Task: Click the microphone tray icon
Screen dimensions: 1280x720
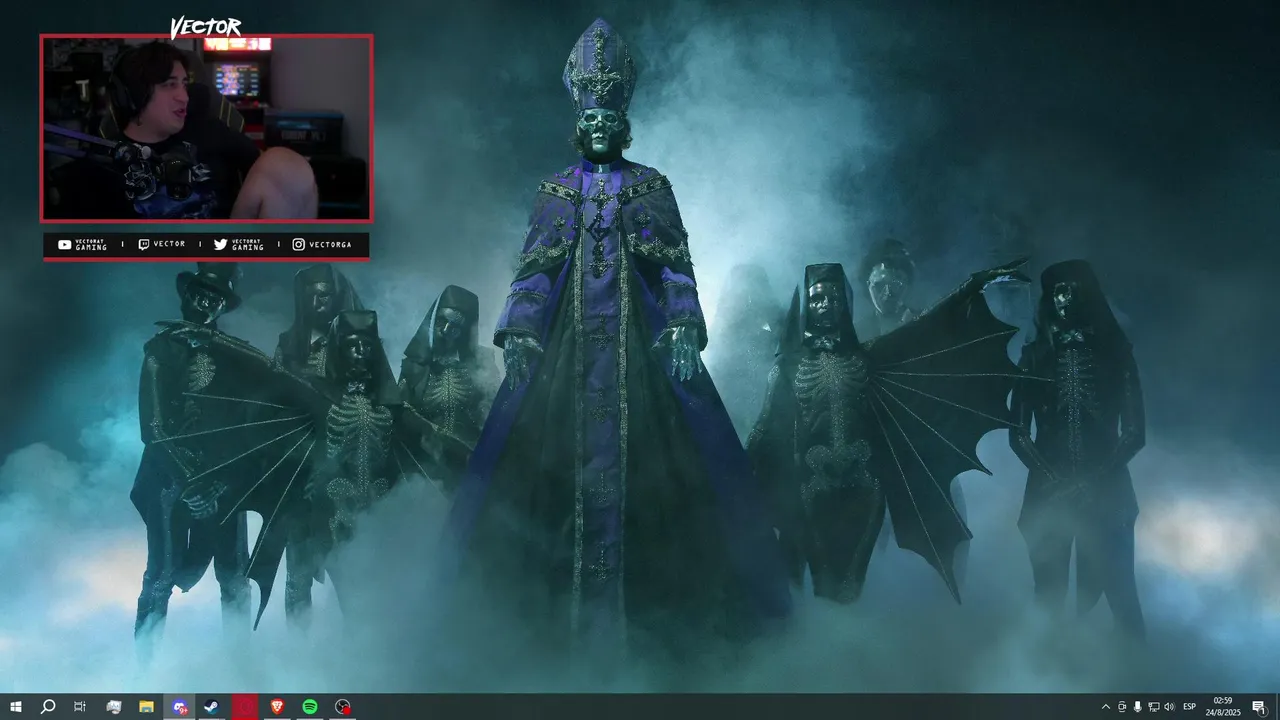Action: coord(1137,707)
